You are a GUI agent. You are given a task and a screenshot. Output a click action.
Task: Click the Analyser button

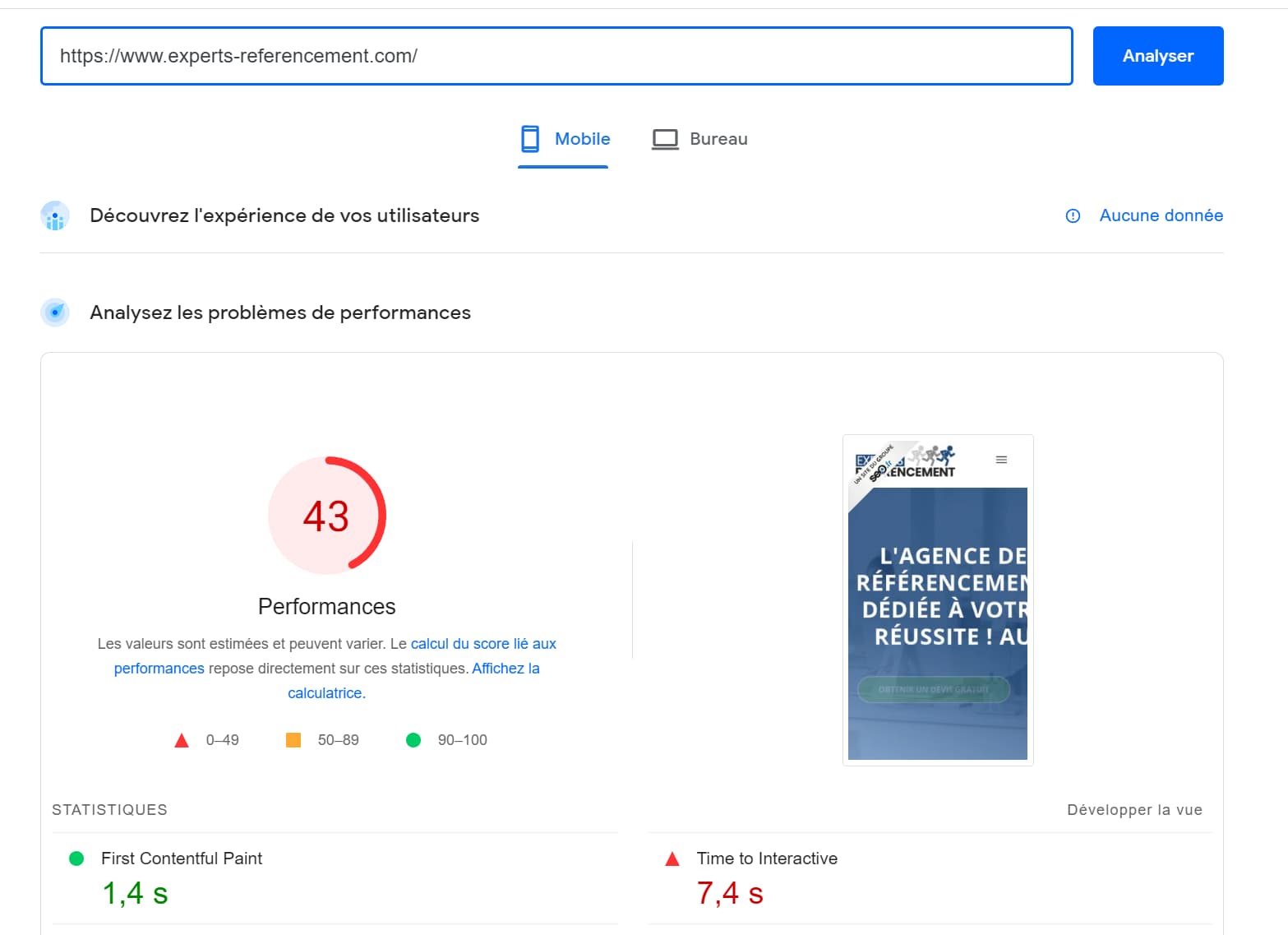click(1158, 56)
